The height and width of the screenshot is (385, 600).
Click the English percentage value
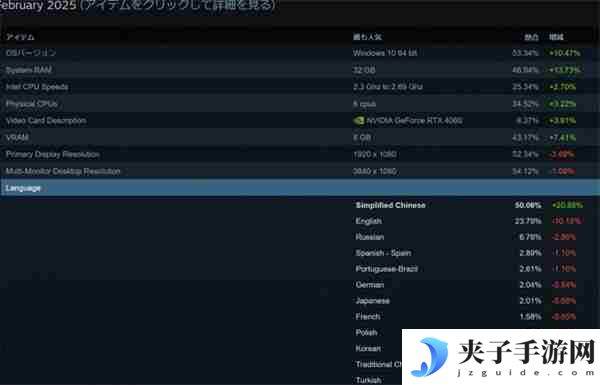[528, 221]
